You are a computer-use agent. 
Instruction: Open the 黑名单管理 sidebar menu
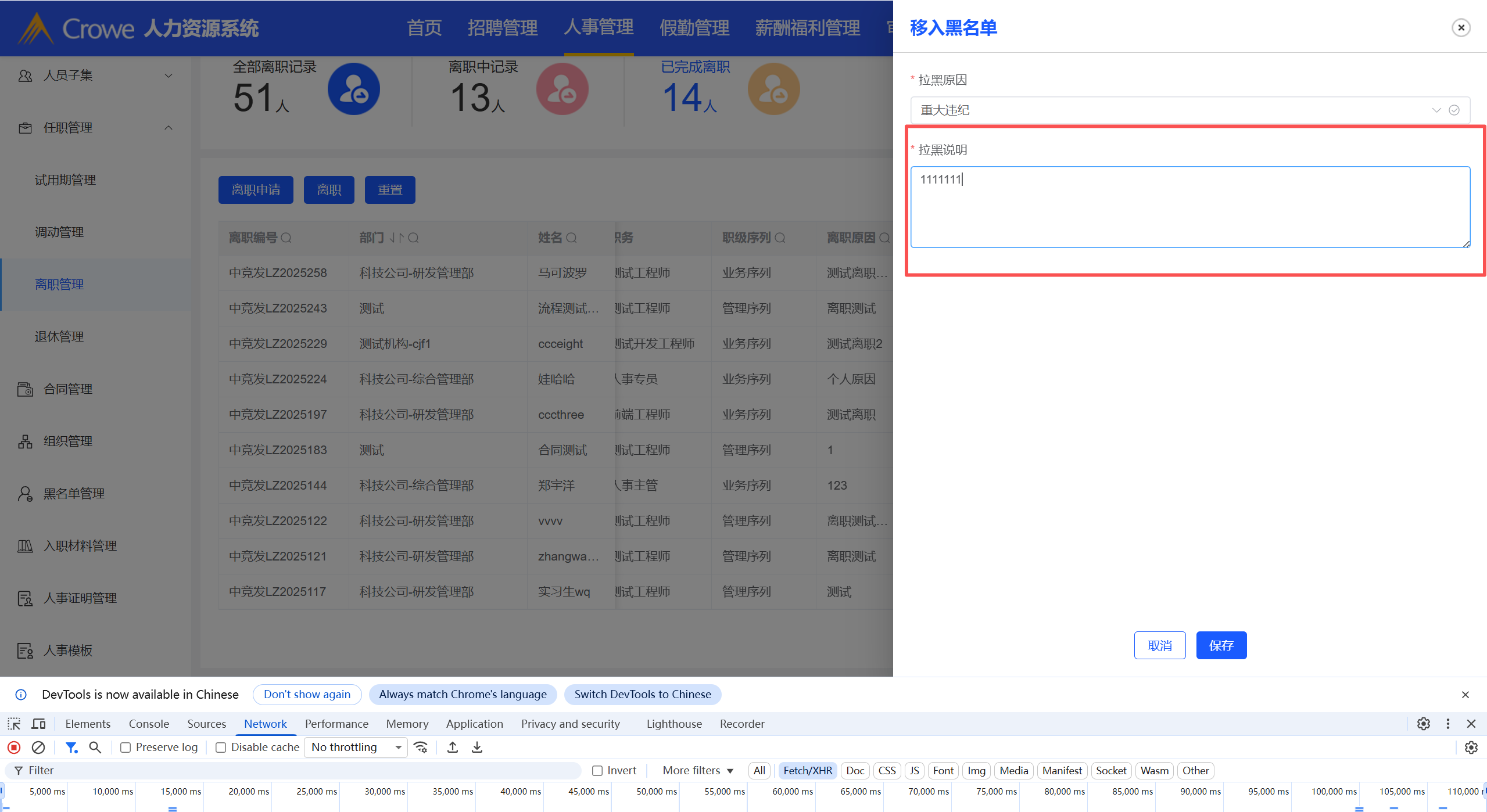(x=74, y=494)
